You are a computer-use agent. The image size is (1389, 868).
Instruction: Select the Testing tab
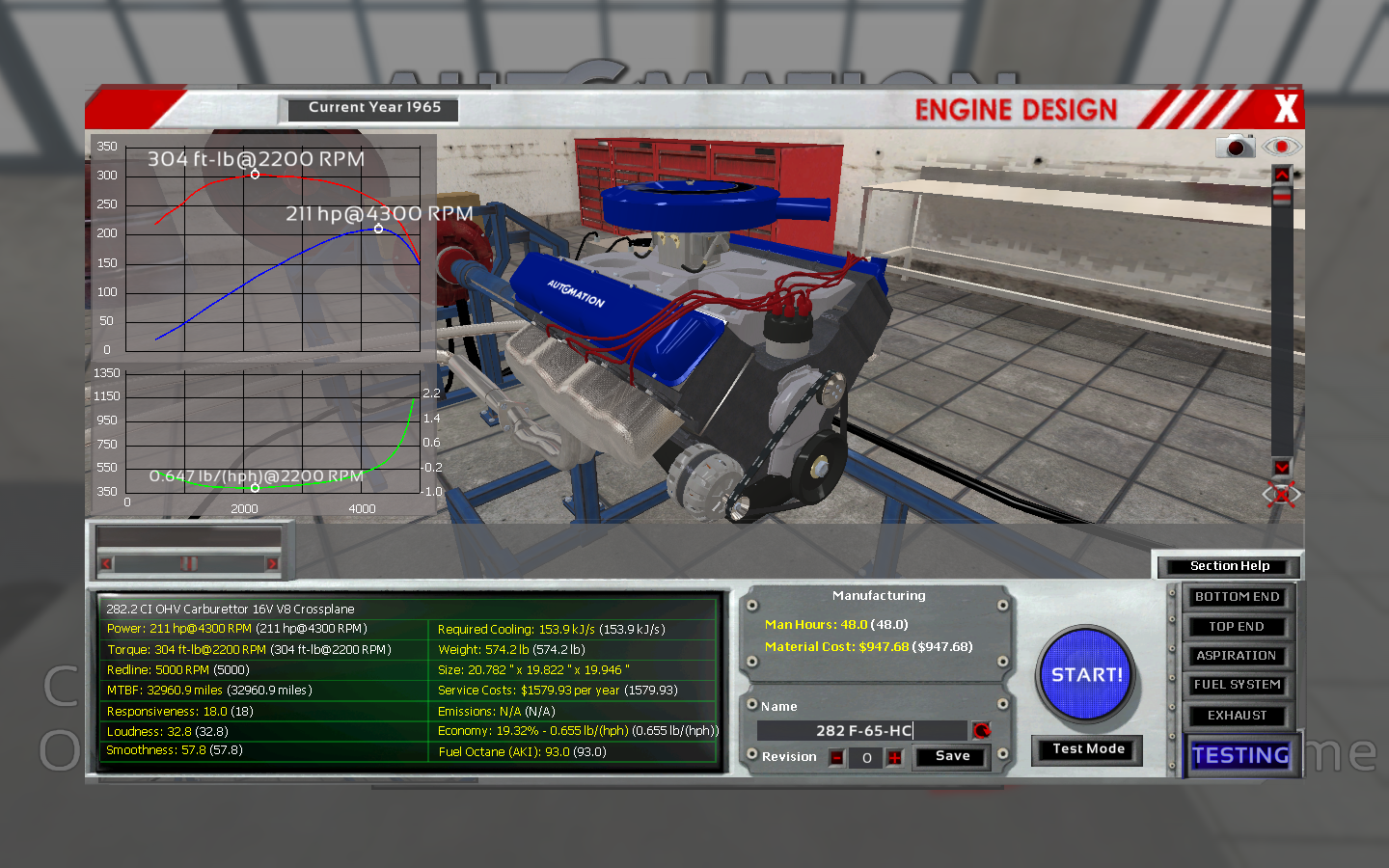tap(1239, 755)
